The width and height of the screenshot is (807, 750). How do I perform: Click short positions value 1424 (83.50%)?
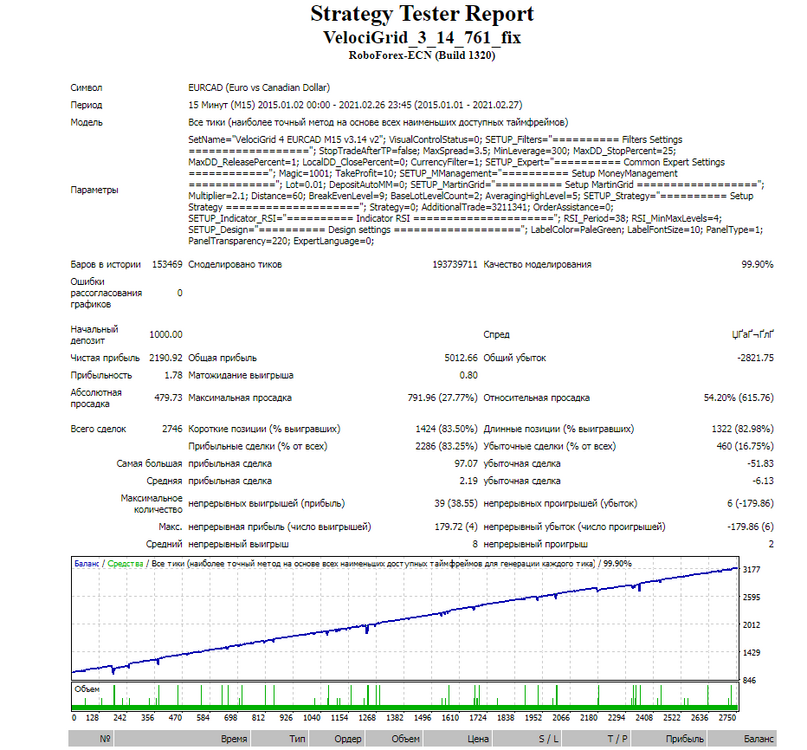[x=446, y=429]
